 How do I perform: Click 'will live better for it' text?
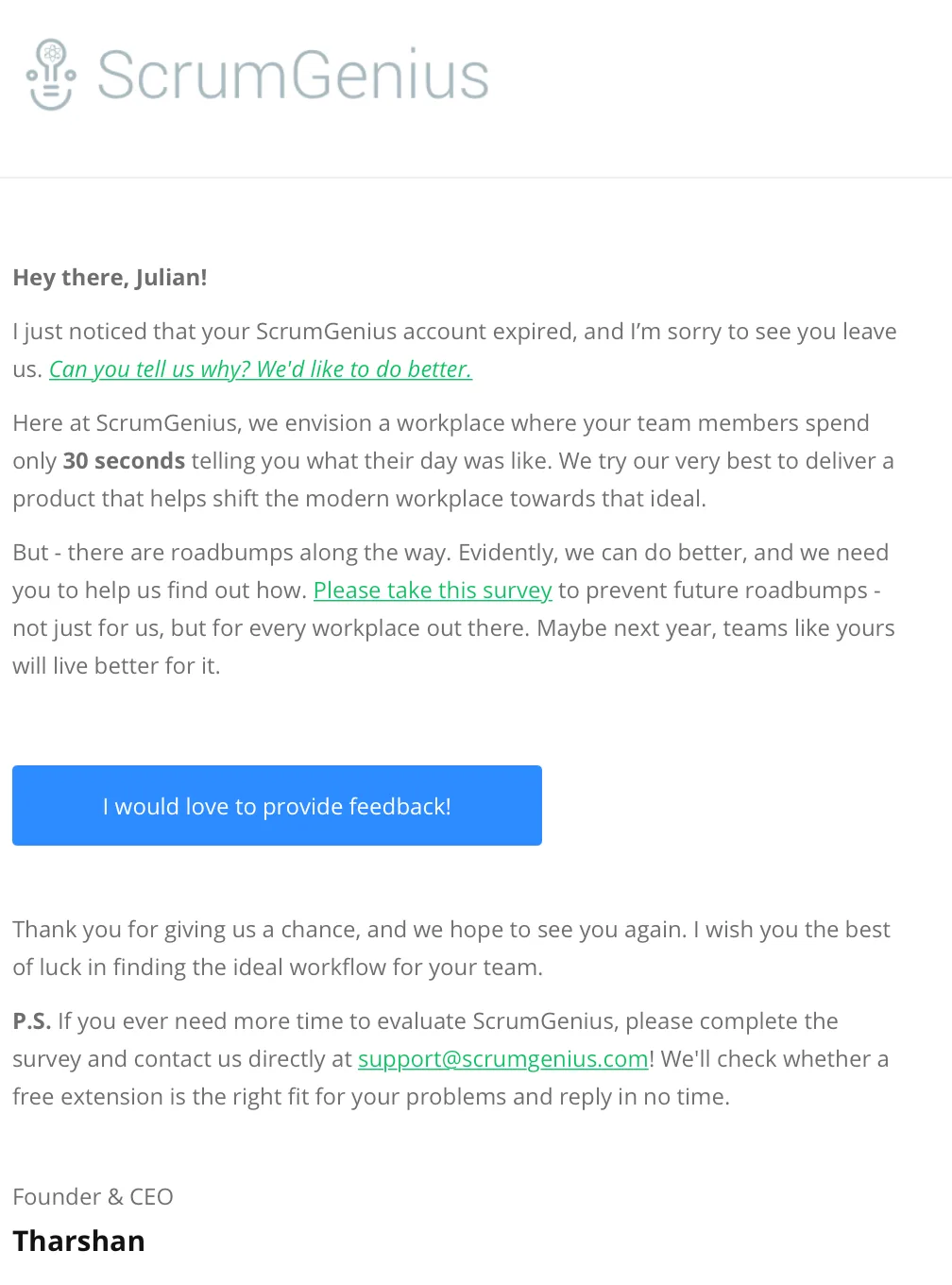pos(116,666)
